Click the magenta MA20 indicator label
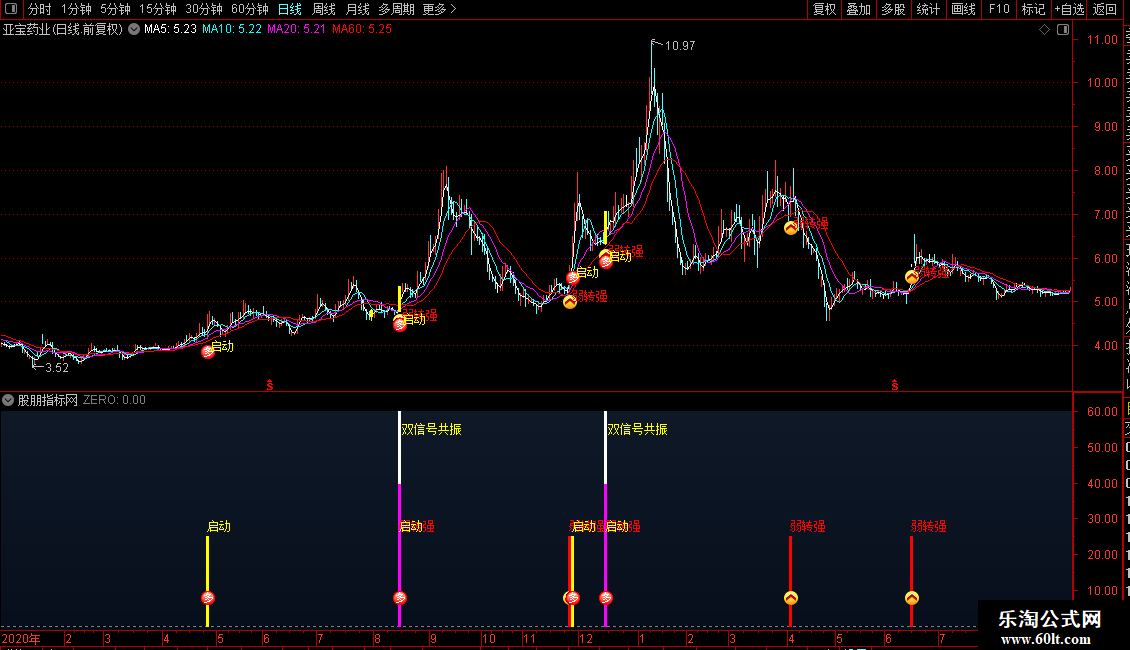Image resolution: width=1130 pixels, height=650 pixels. coord(296,30)
